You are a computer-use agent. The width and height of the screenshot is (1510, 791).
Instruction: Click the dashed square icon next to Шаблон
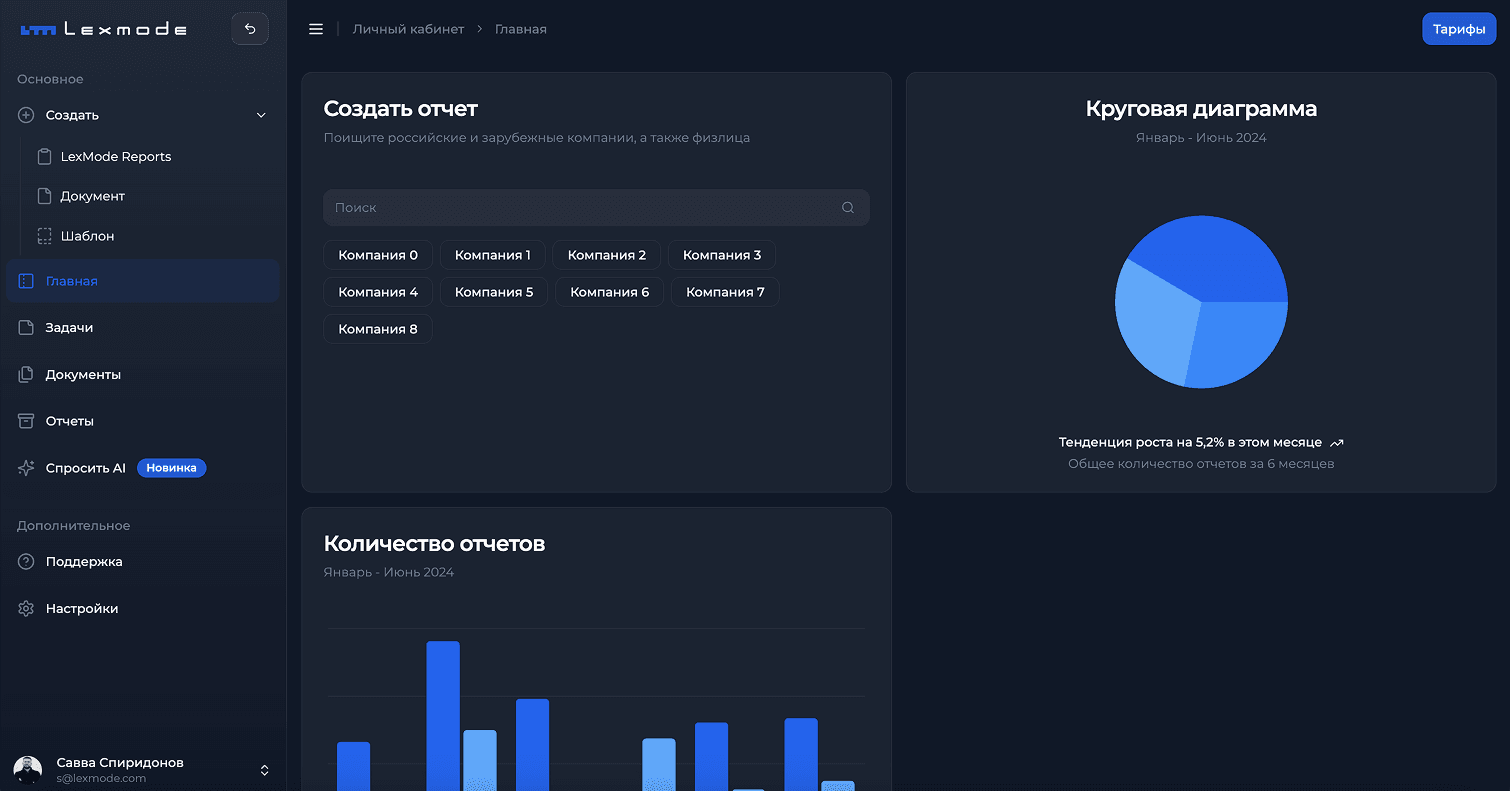[x=44, y=236]
